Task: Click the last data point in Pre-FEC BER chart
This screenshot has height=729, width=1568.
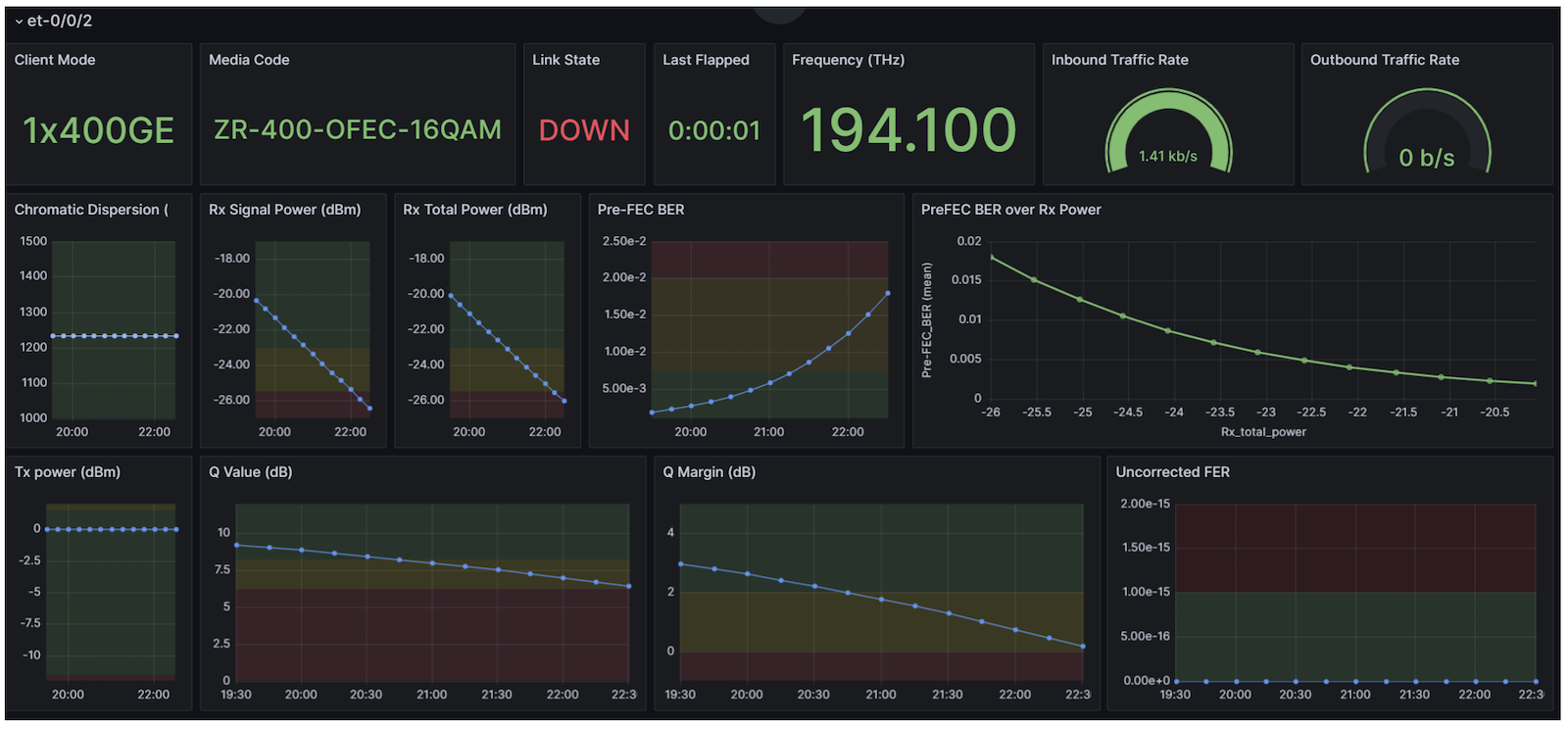Action: click(888, 293)
